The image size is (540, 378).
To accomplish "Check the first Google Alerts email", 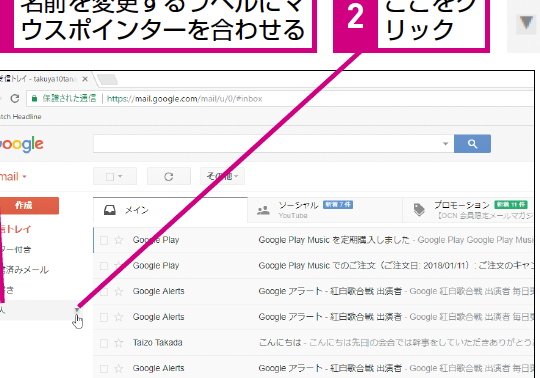I will click(104, 292).
